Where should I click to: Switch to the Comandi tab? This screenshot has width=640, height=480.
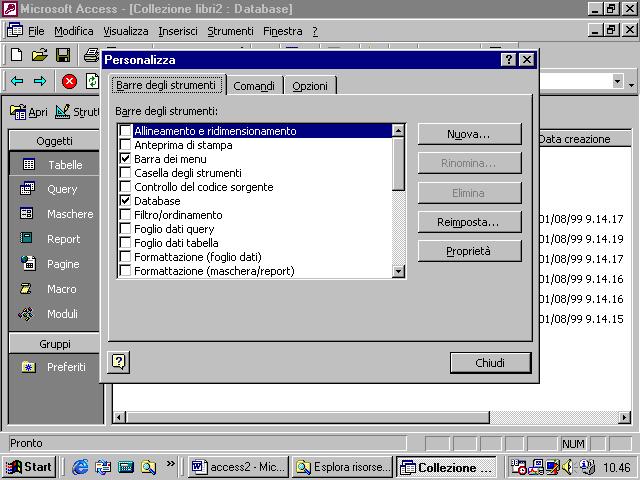[x=254, y=86]
